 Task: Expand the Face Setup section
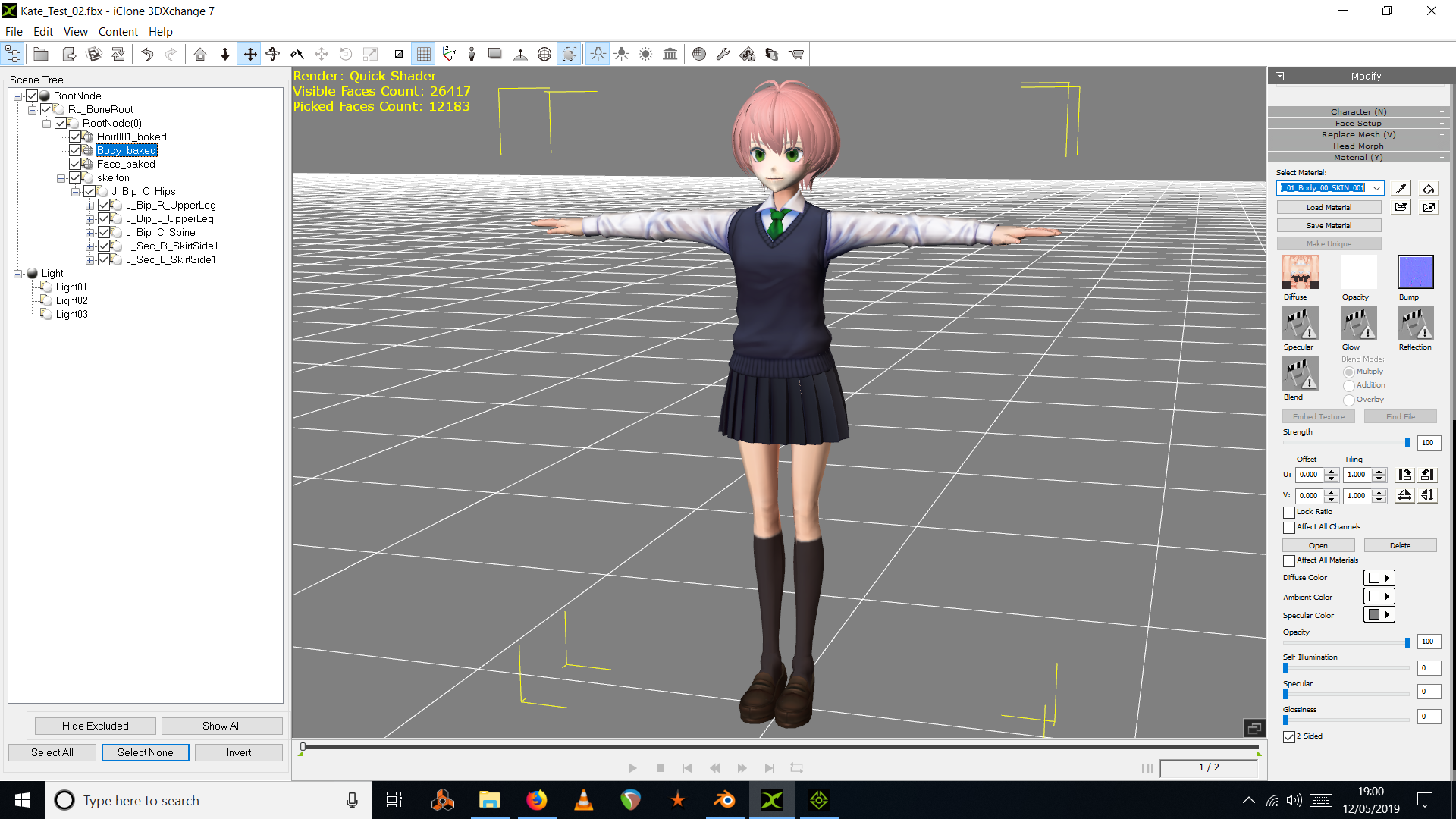(1359, 123)
